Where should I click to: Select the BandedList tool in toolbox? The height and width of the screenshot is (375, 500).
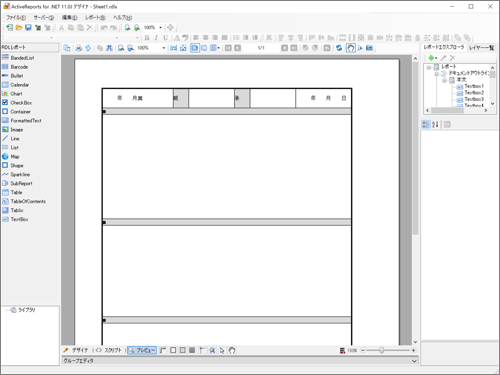tap(18, 58)
